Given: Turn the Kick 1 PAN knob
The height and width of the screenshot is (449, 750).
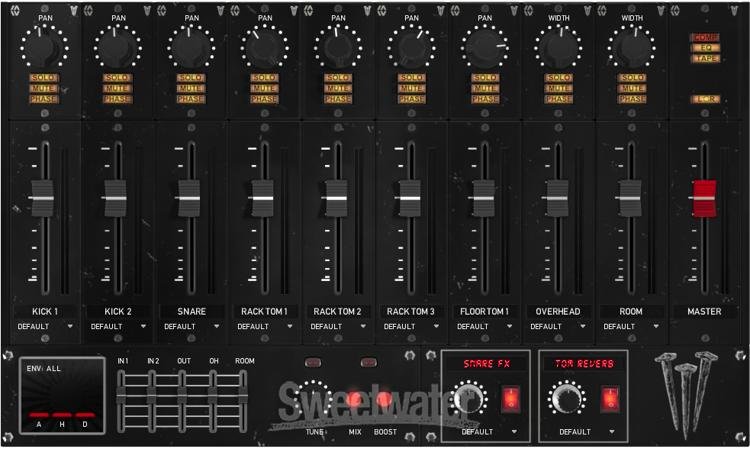Looking at the screenshot, I should [x=43, y=46].
